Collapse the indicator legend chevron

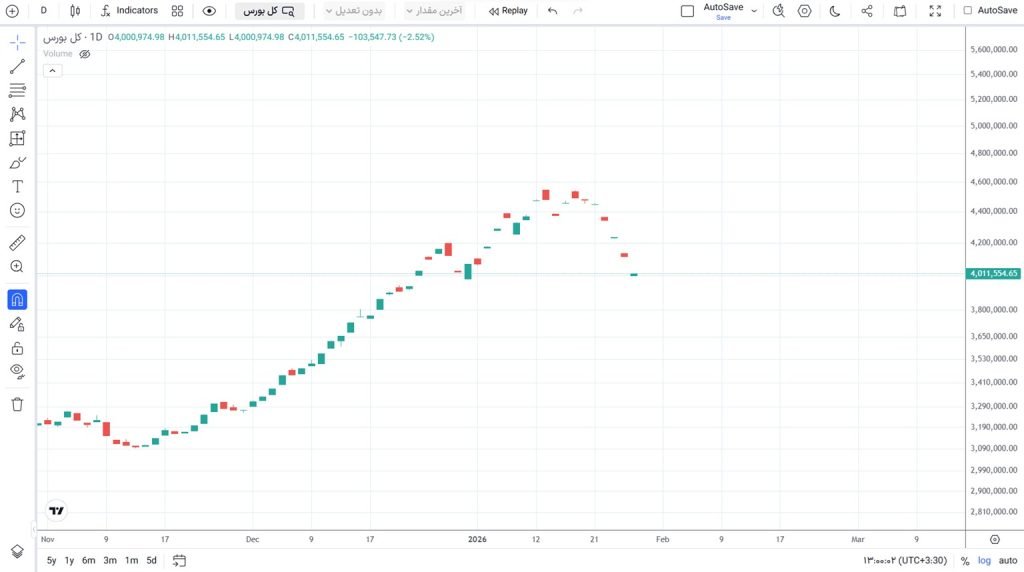point(52,70)
